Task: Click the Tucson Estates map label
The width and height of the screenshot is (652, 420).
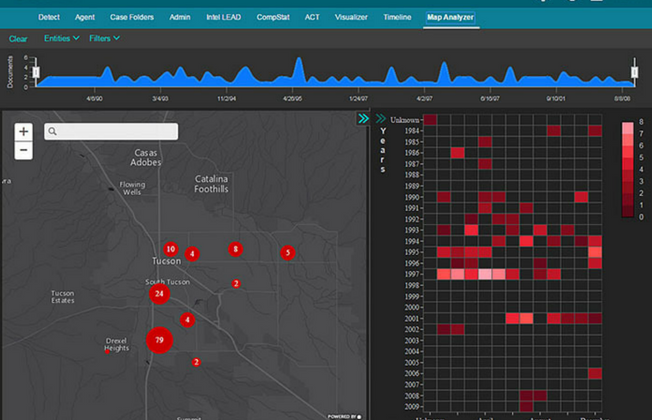Action: pyautogui.click(x=63, y=296)
